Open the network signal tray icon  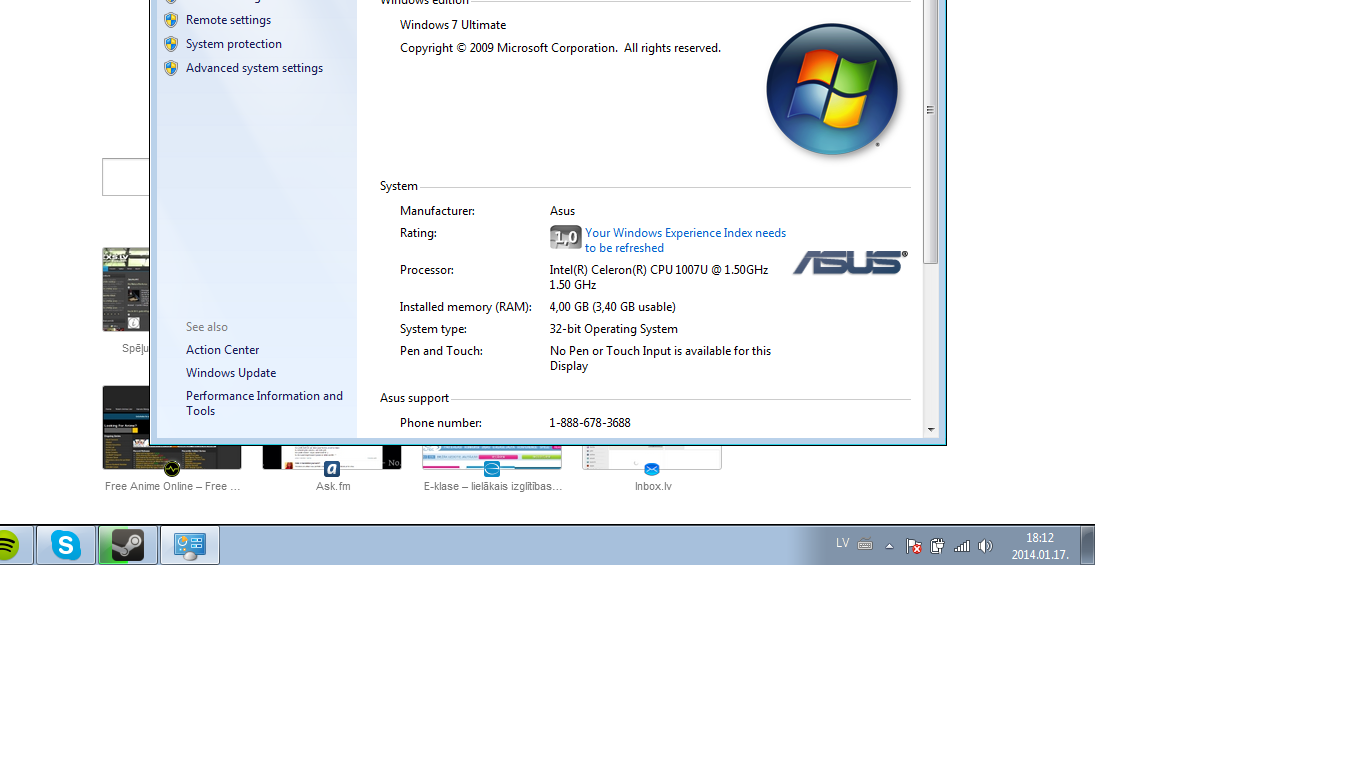[962, 546]
